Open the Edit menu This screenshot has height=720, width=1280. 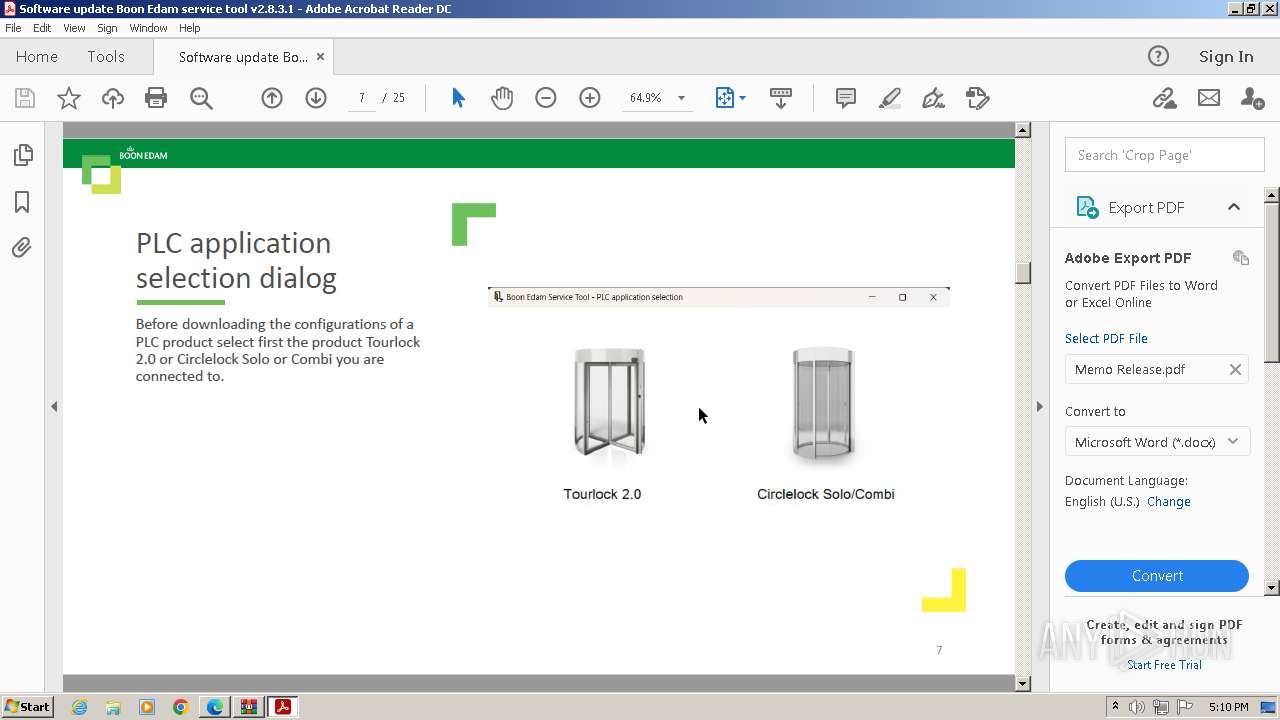click(42, 28)
